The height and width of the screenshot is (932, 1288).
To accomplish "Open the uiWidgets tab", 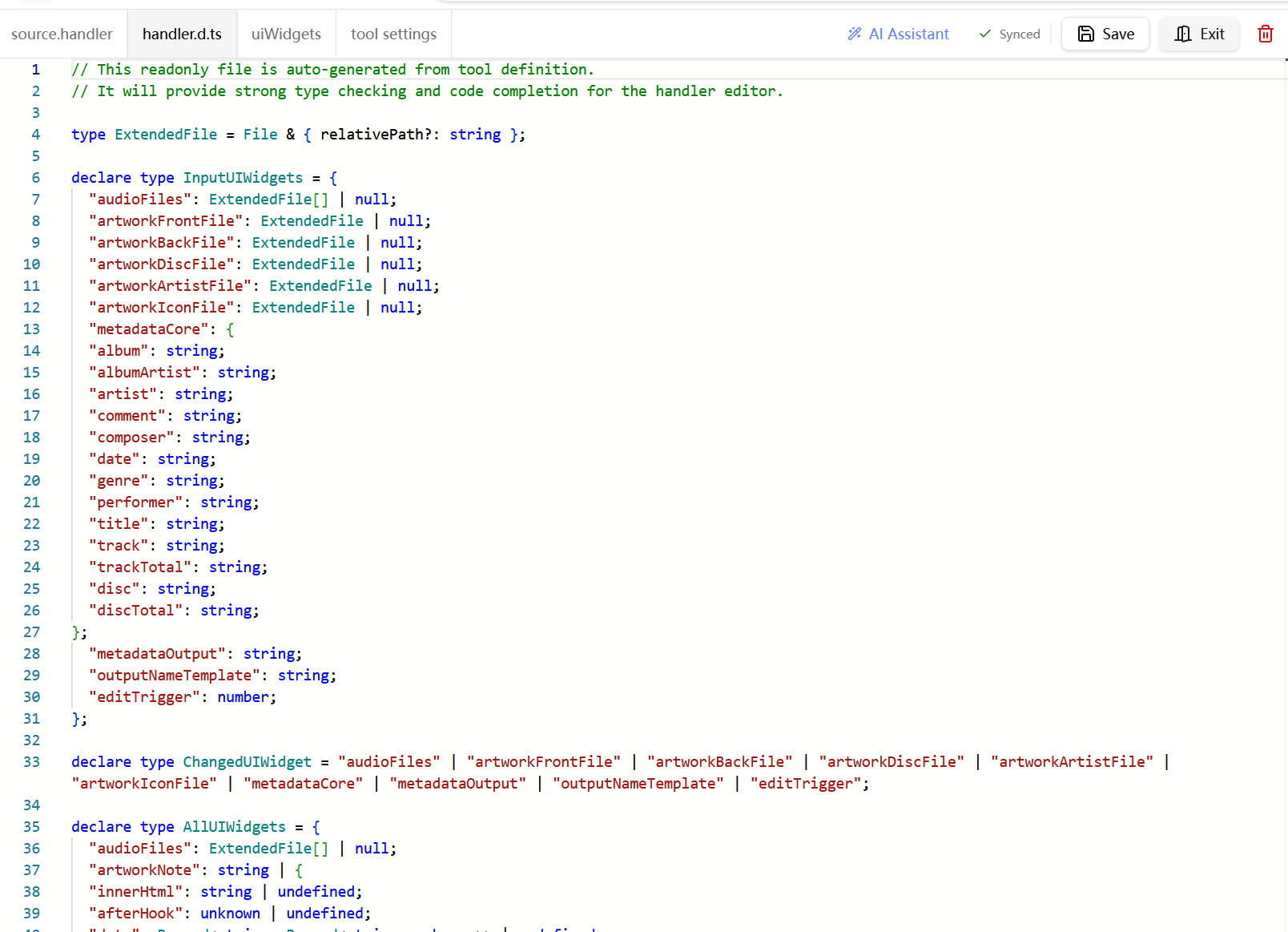I will (286, 34).
